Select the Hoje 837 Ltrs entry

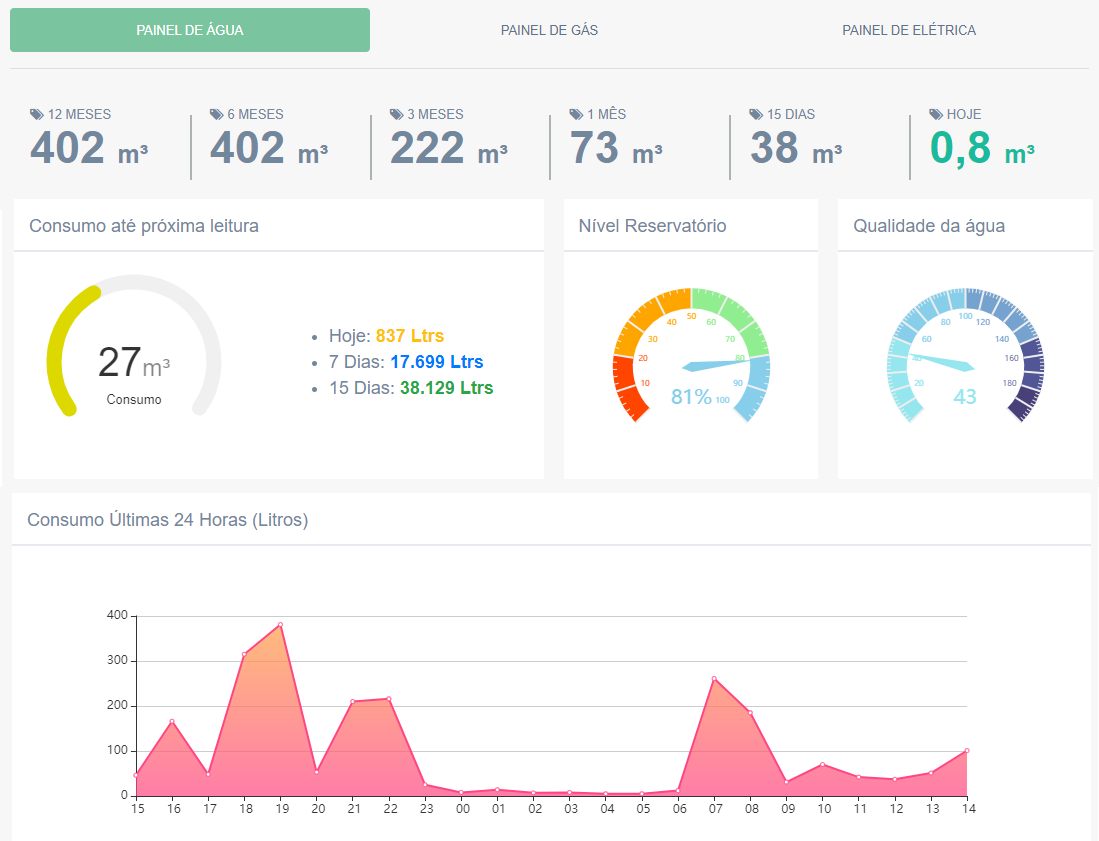[x=386, y=336]
